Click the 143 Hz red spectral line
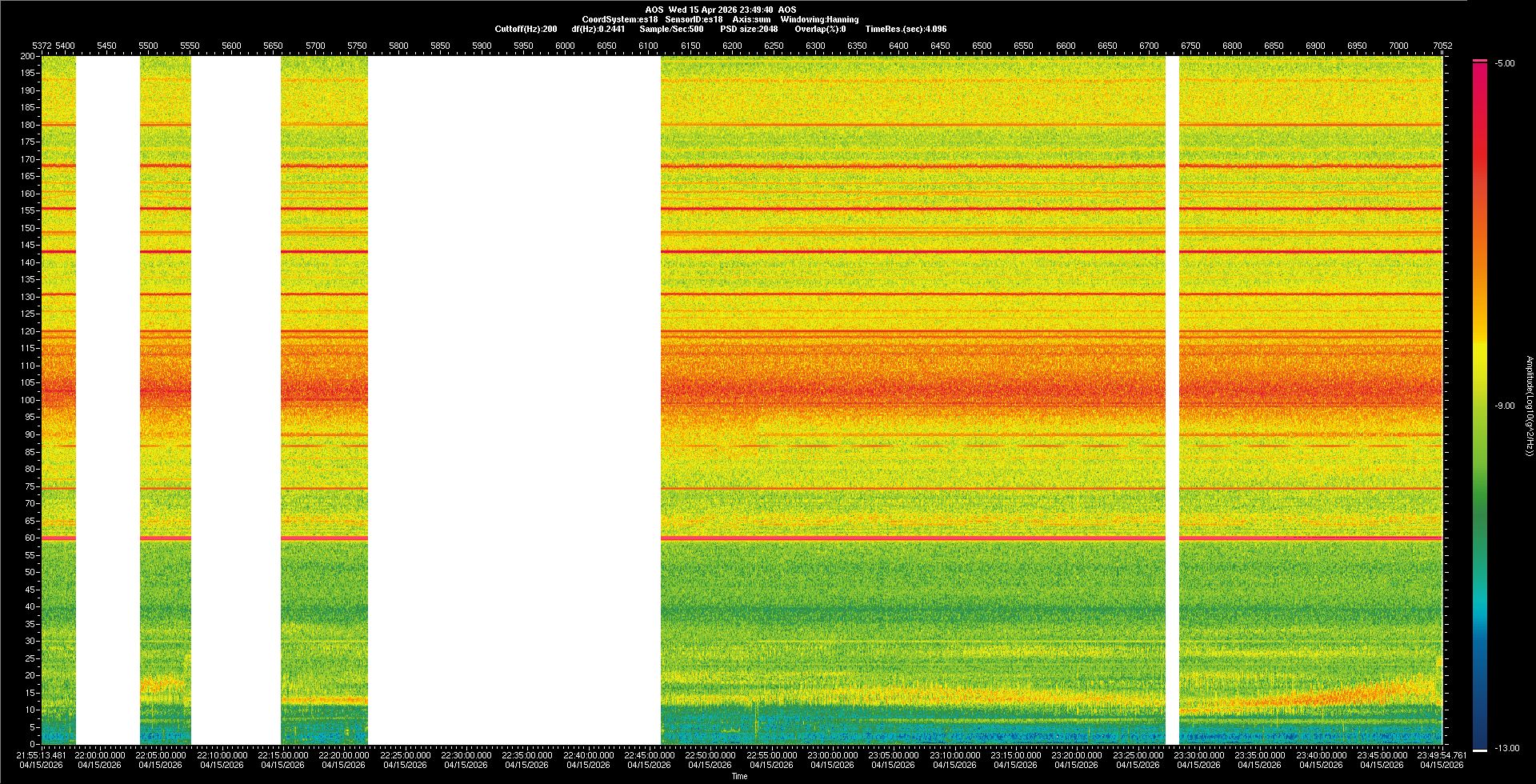Image resolution: width=1536 pixels, height=784 pixels. 912,251
